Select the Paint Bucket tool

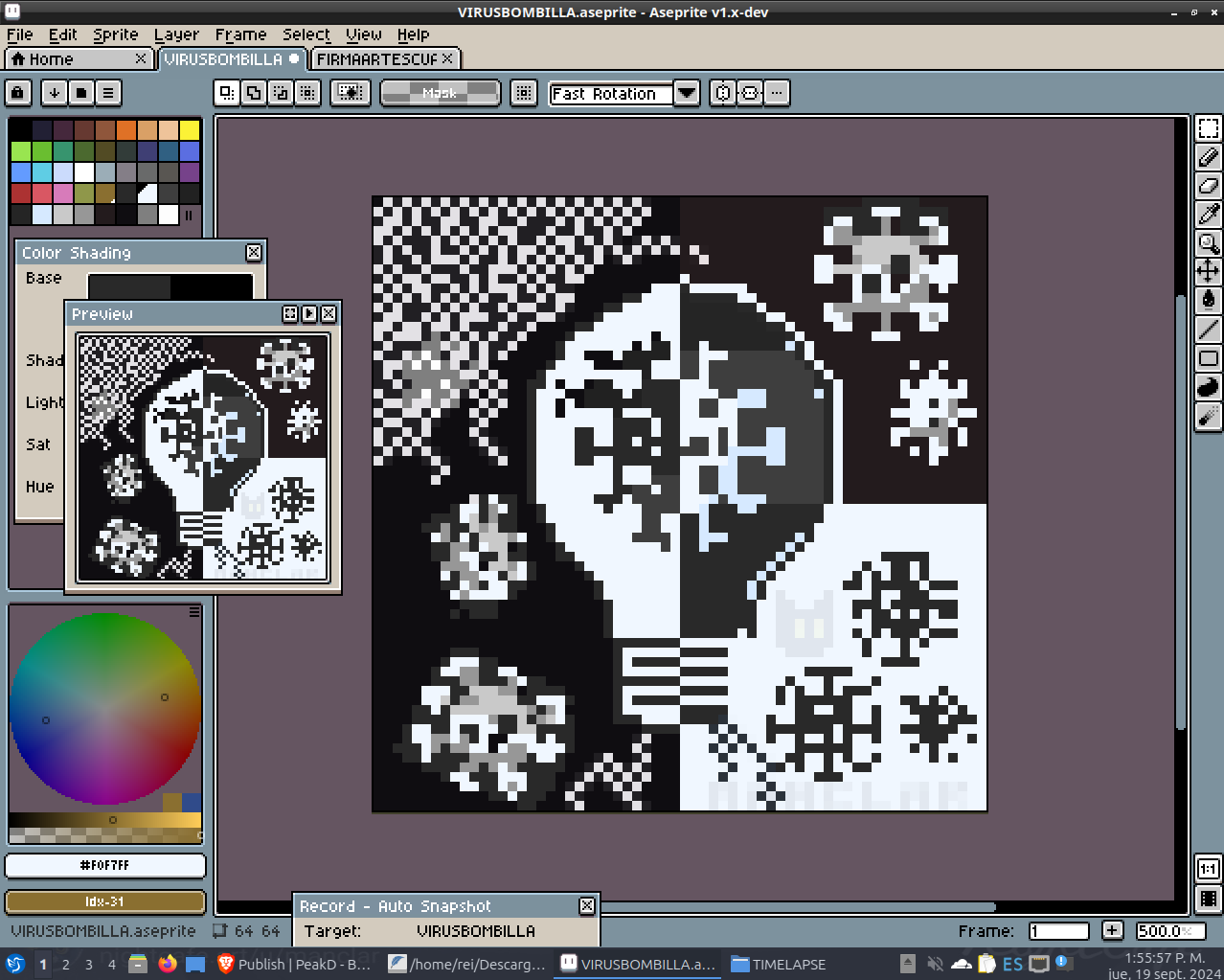[x=1208, y=301]
